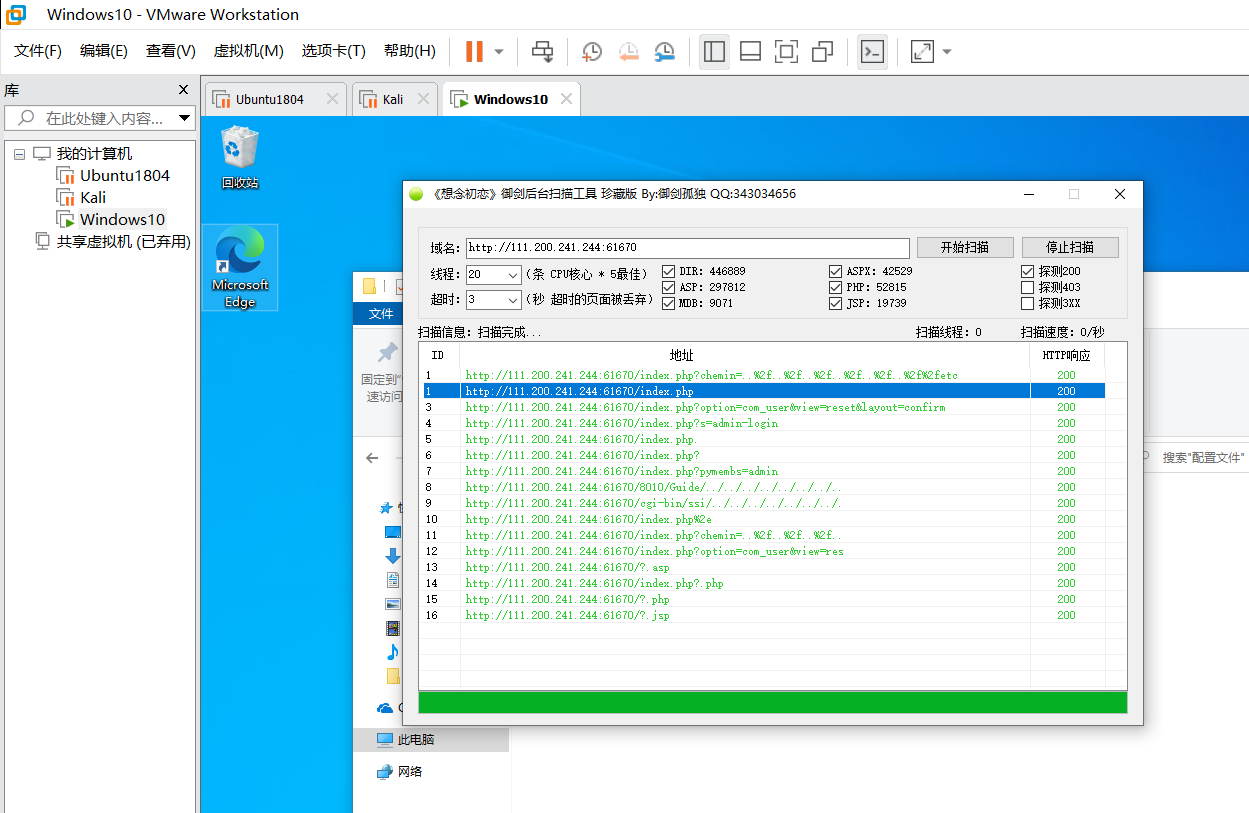Take a snapshot of the virtual machine
The width and height of the screenshot is (1249, 813).
pos(592,51)
